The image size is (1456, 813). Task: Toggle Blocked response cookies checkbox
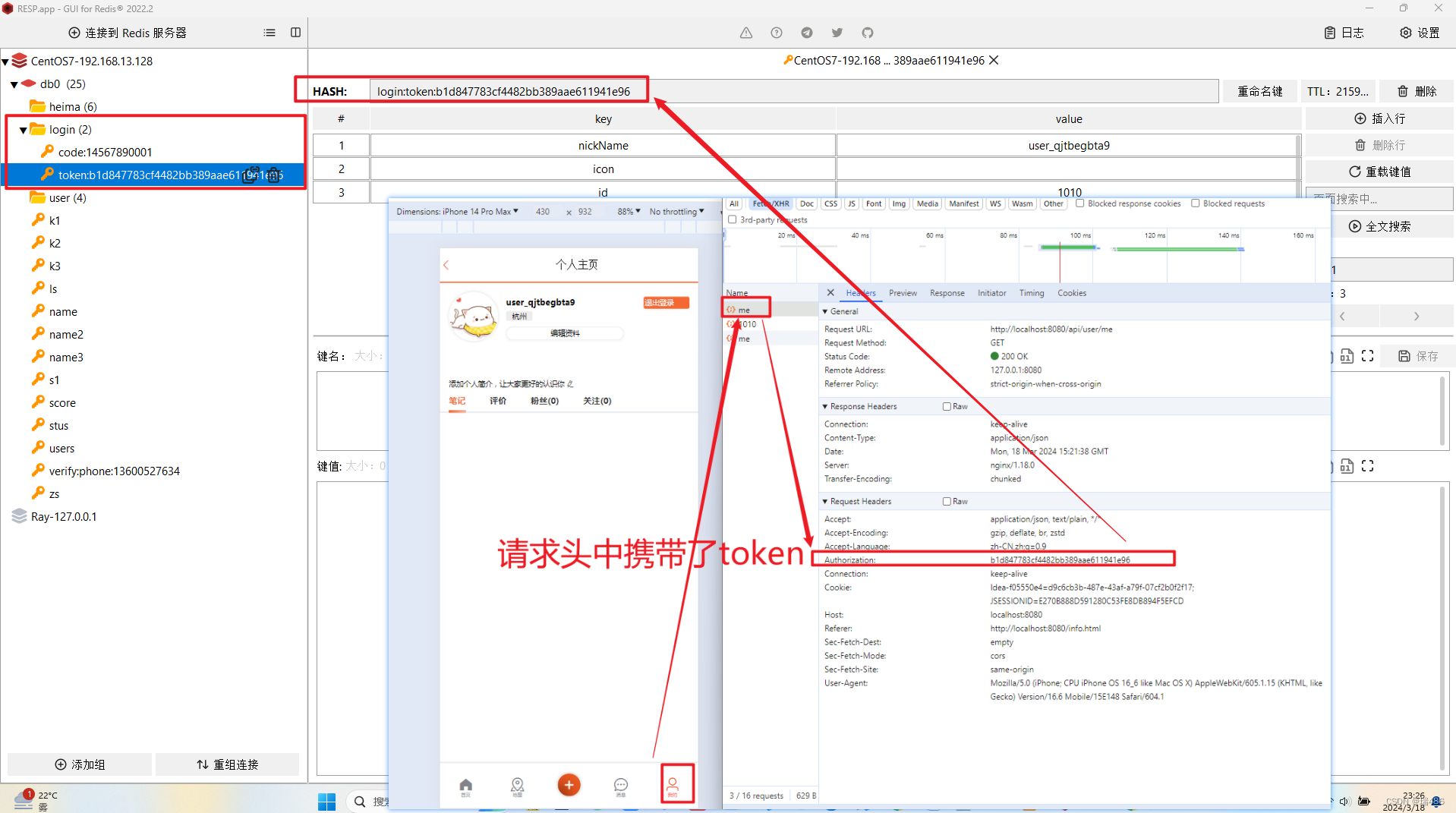[x=1079, y=203]
